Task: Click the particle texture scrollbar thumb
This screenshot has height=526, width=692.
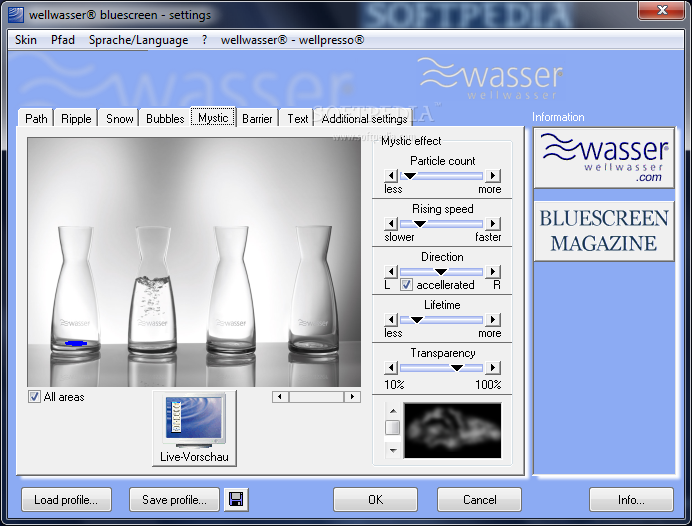Action: pos(393,427)
